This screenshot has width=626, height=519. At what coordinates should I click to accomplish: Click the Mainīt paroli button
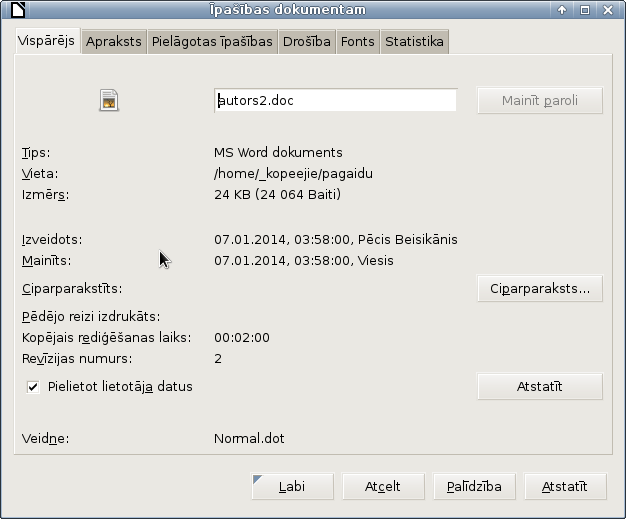tap(540, 100)
